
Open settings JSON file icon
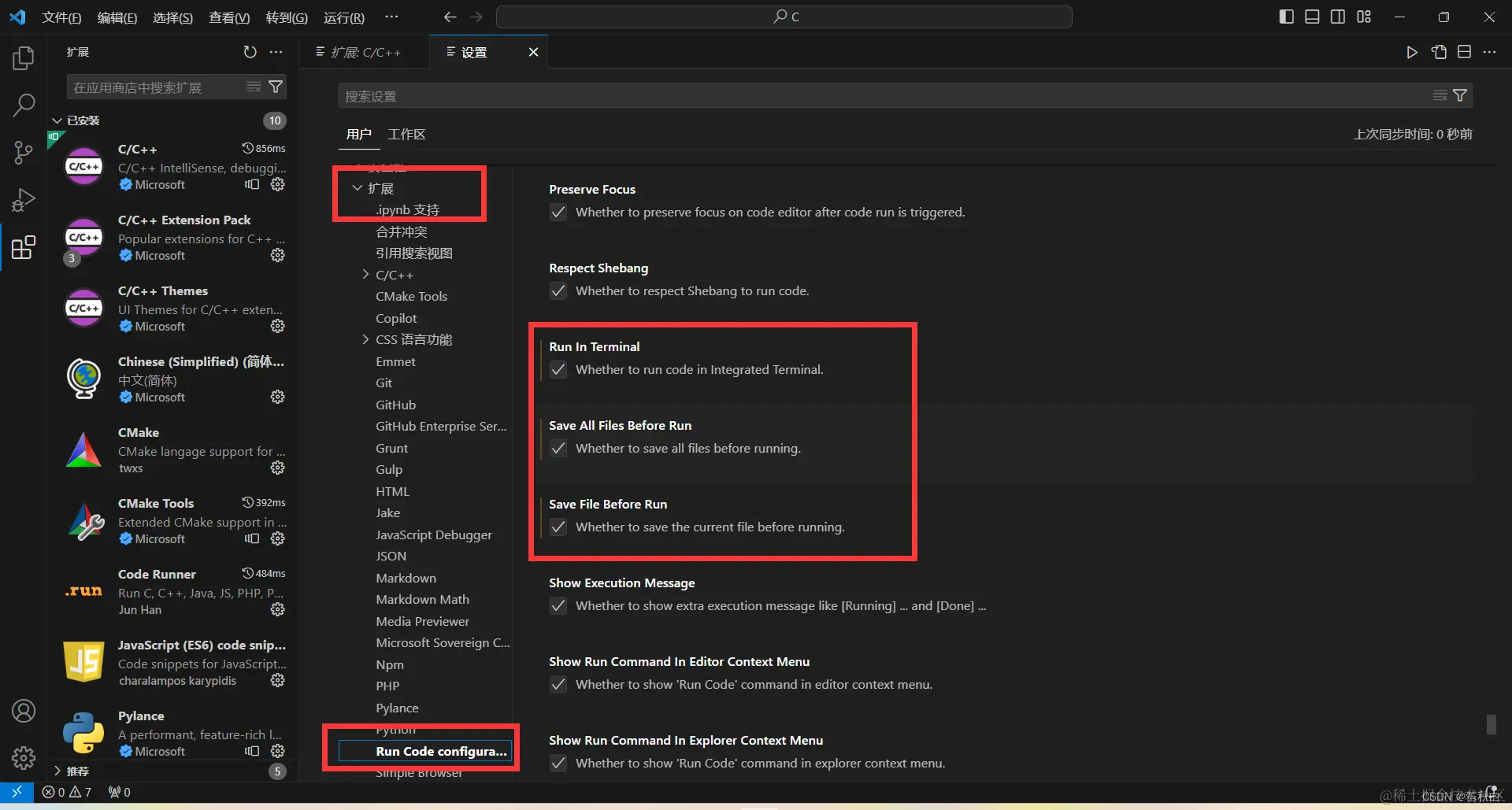[x=1439, y=52]
